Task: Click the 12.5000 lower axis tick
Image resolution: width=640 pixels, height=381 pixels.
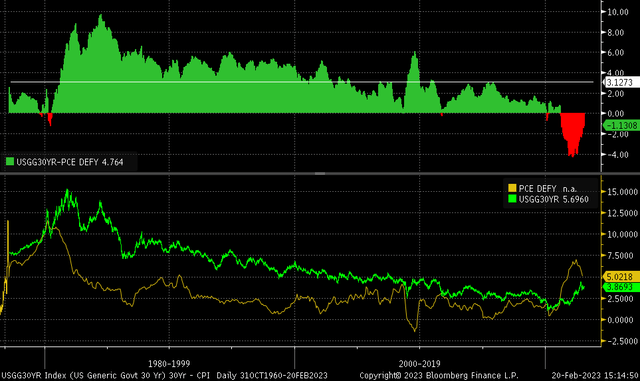Action: point(622,213)
